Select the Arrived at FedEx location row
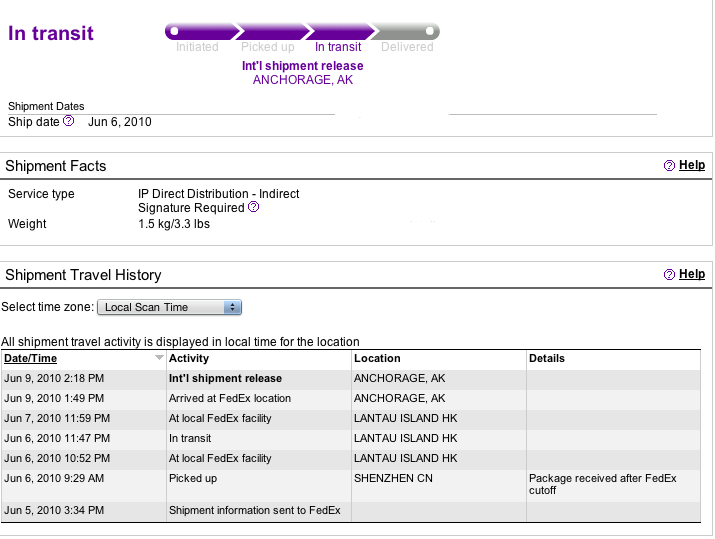Screen dimensions: 715x539 (351, 399)
